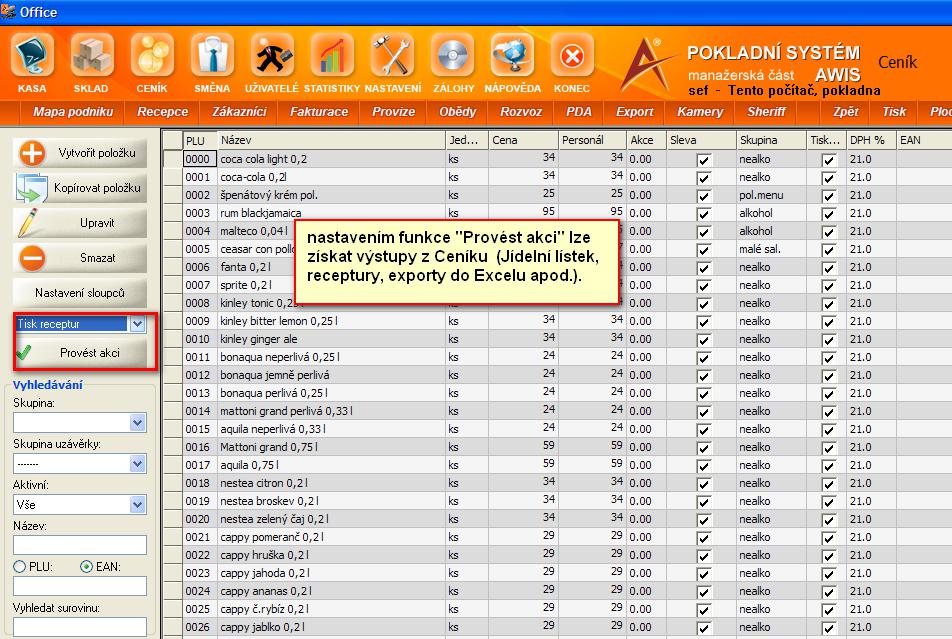Open the STATISTIKY chart icon
This screenshot has height=639, width=952.
tap(332, 56)
